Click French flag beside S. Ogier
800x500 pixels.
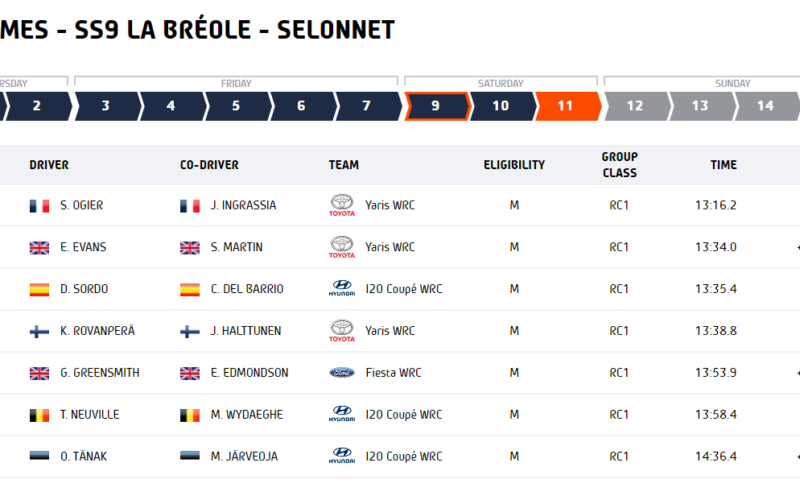pyautogui.click(x=39, y=206)
